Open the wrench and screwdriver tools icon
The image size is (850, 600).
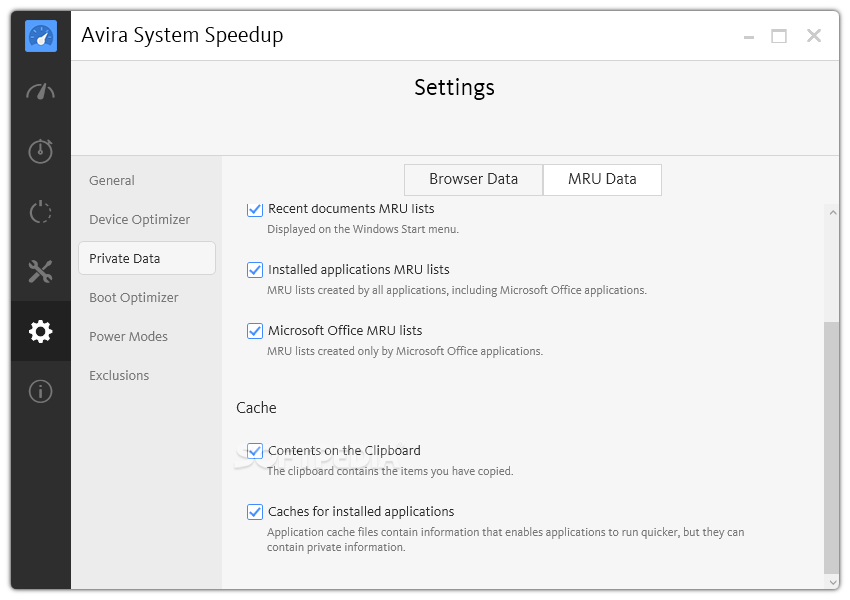tap(41, 272)
